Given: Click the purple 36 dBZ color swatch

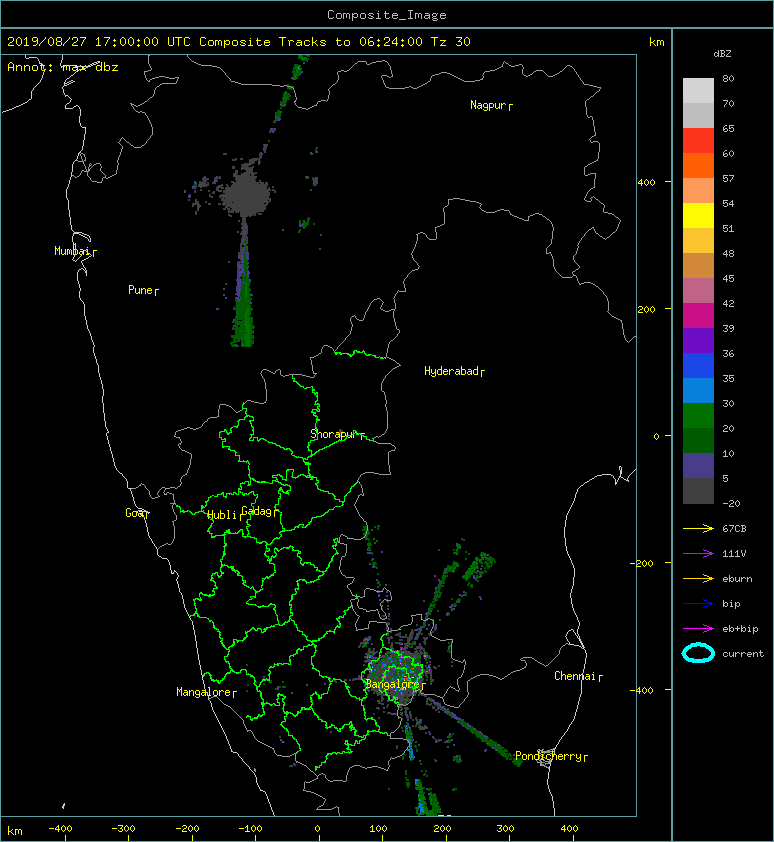Looking at the screenshot, I should 698,340.
